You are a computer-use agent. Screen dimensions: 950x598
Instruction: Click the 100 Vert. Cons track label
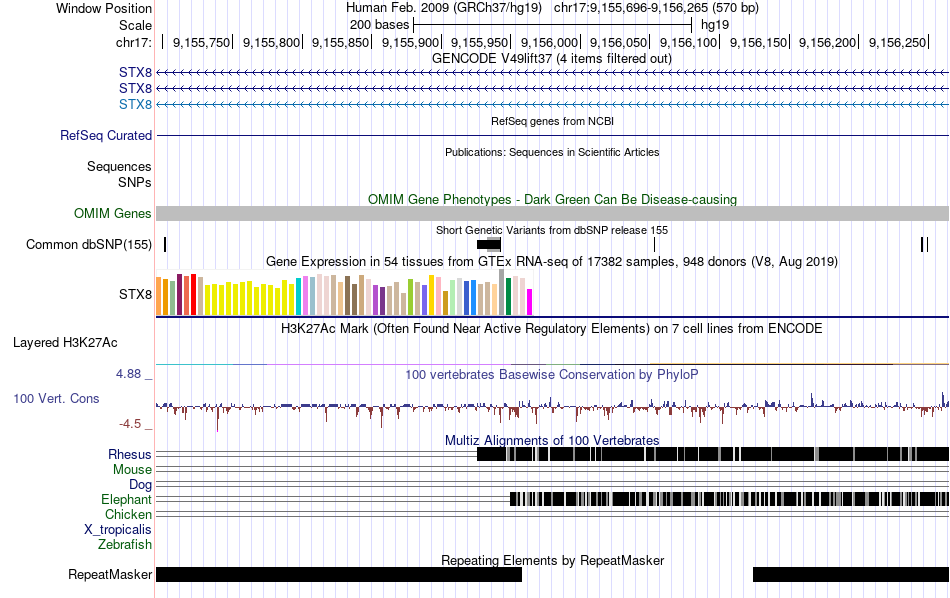(56, 399)
